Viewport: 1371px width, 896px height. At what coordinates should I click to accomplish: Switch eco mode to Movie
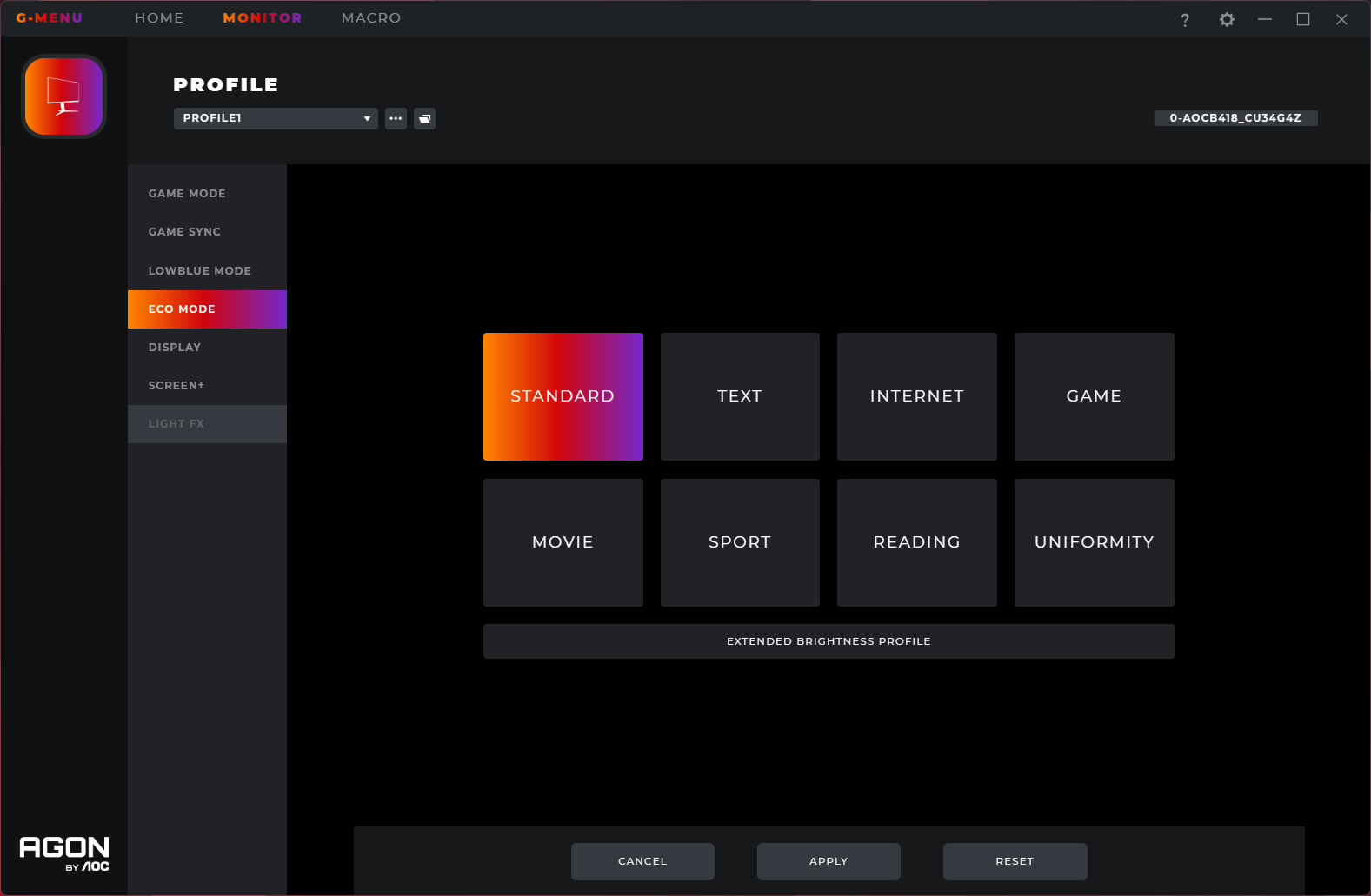[x=562, y=542]
